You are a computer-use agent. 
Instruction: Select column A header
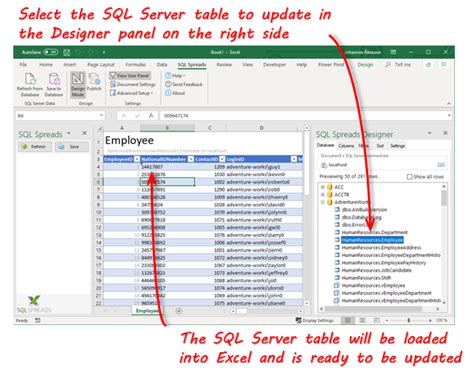(122, 128)
